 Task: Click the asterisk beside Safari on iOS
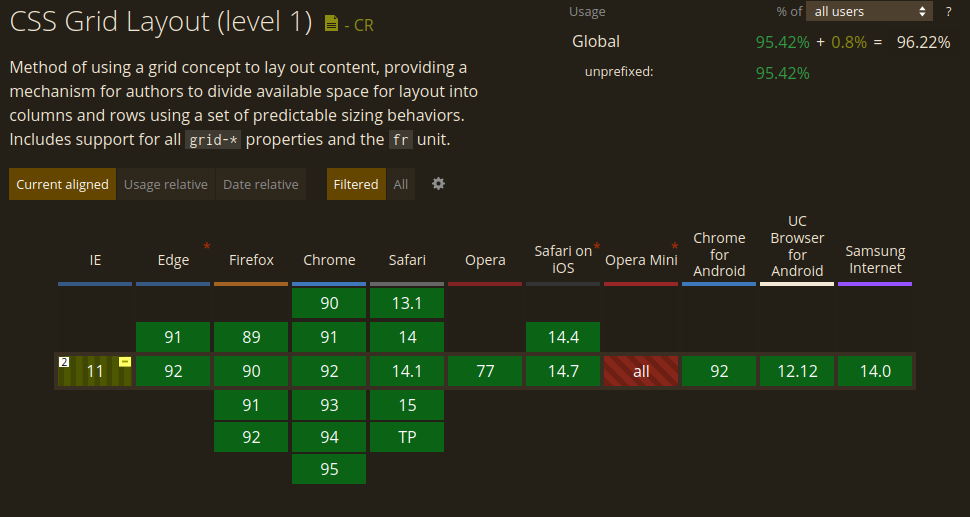pos(597,246)
